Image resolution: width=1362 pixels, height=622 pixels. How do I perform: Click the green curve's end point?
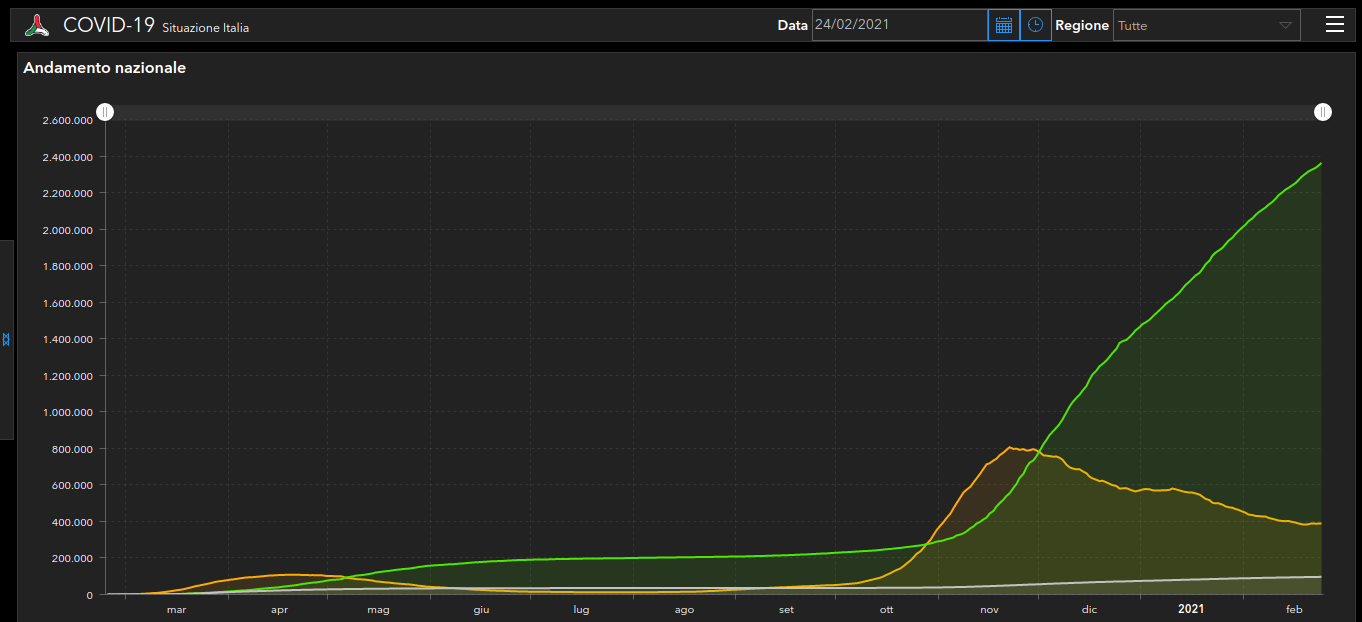[1321, 163]
